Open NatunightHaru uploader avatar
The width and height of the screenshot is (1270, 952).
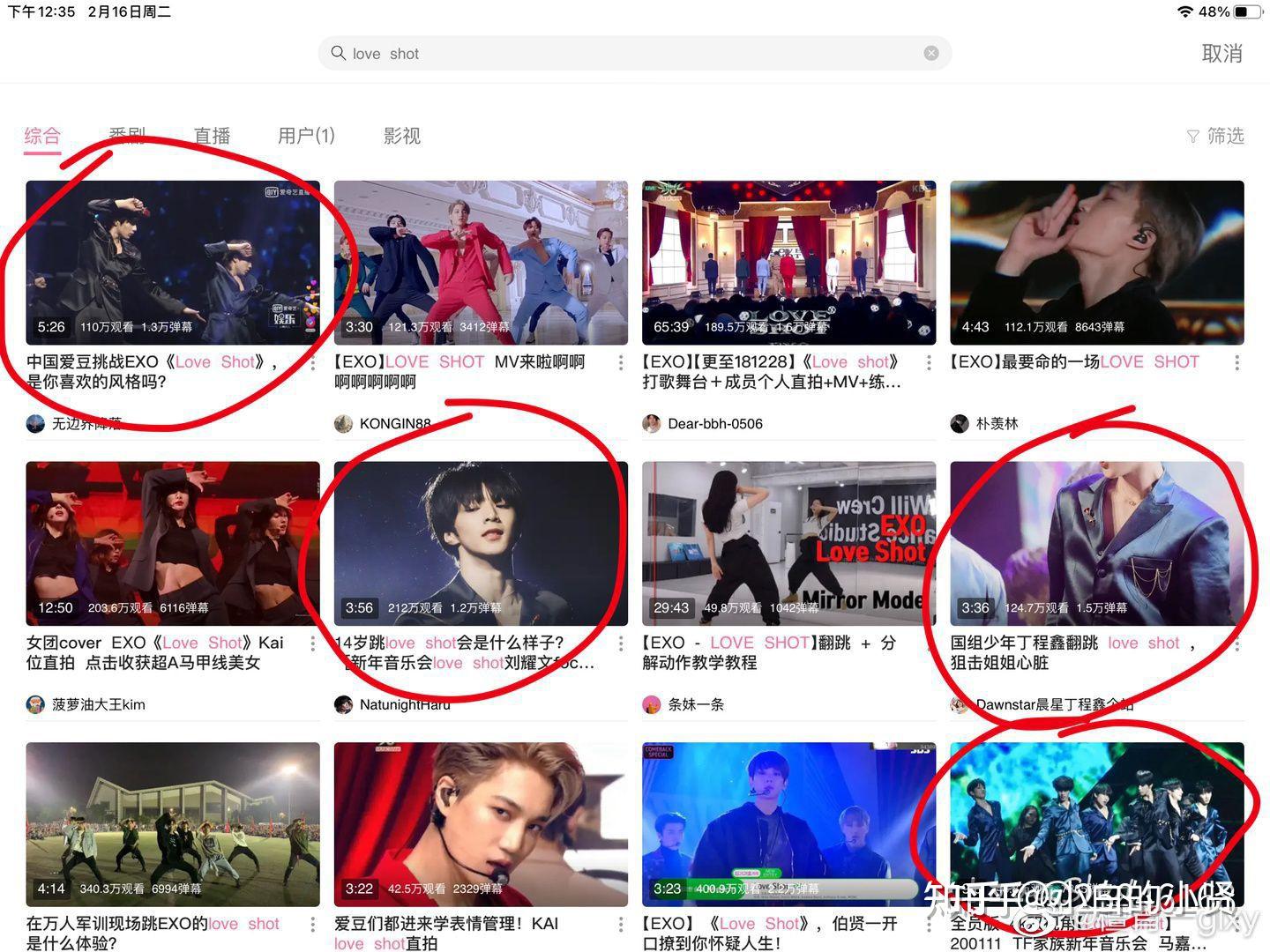pyautogui.click(x=343, y=704)
